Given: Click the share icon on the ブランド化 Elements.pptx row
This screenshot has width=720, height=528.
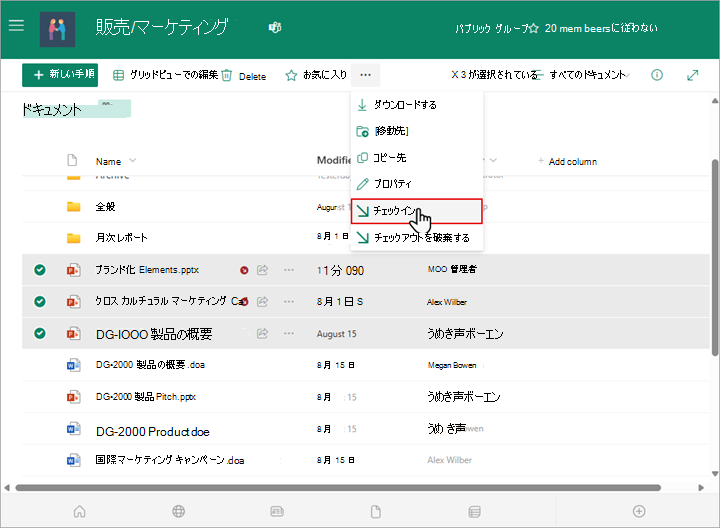Looking at the screenshot, I should (x=262, y=270).
